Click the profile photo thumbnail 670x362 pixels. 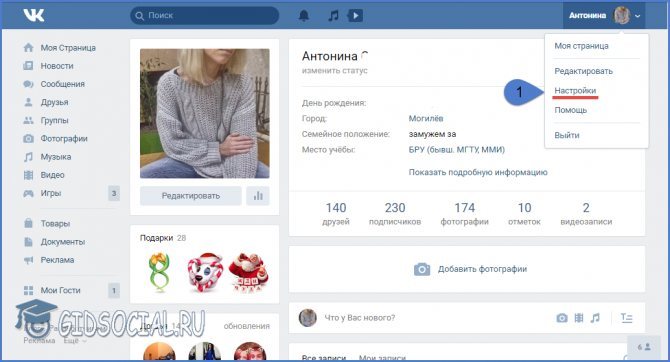205,113
